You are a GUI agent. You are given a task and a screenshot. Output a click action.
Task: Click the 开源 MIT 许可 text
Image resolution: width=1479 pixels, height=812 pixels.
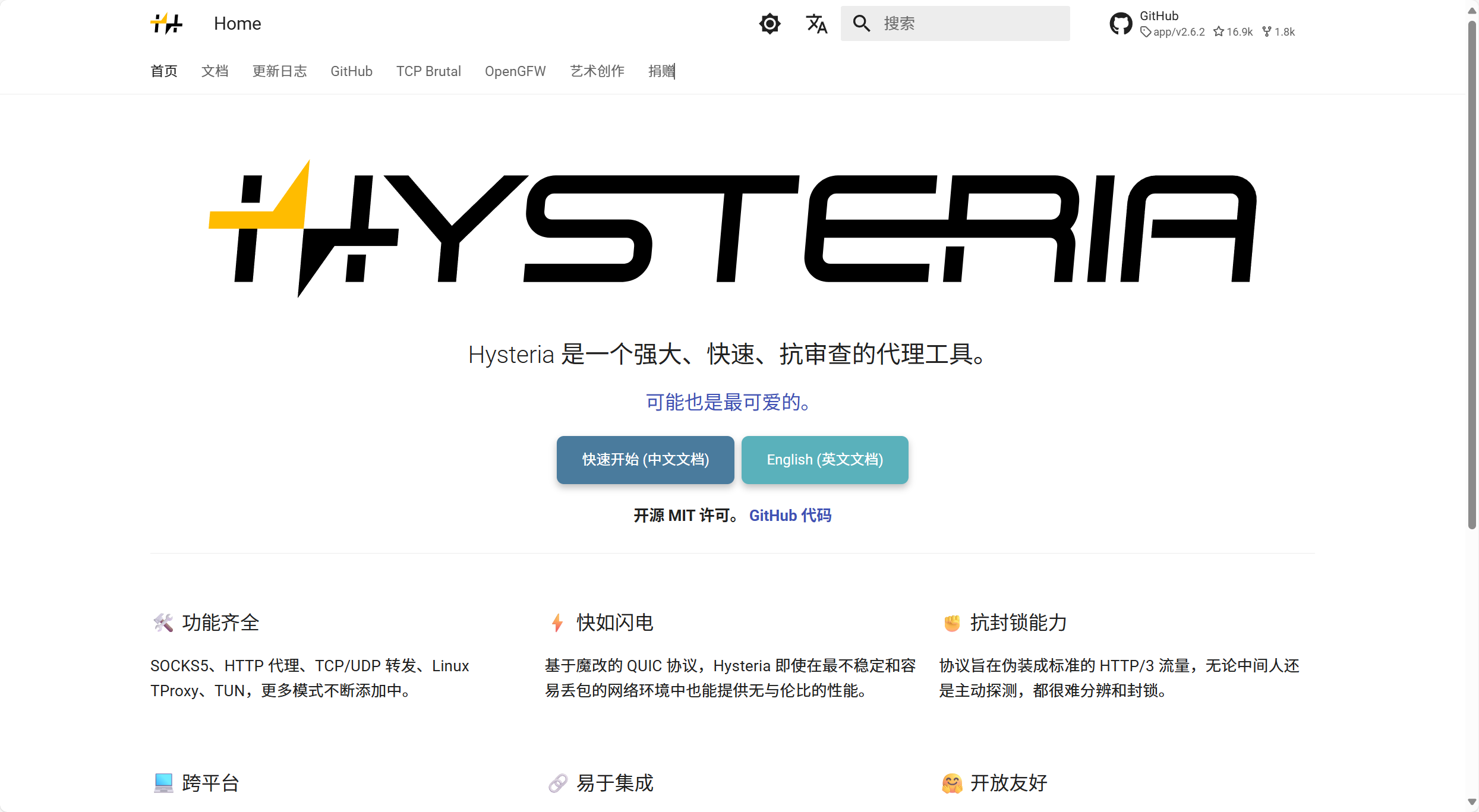pyautogui.click(x=686, y=516)
